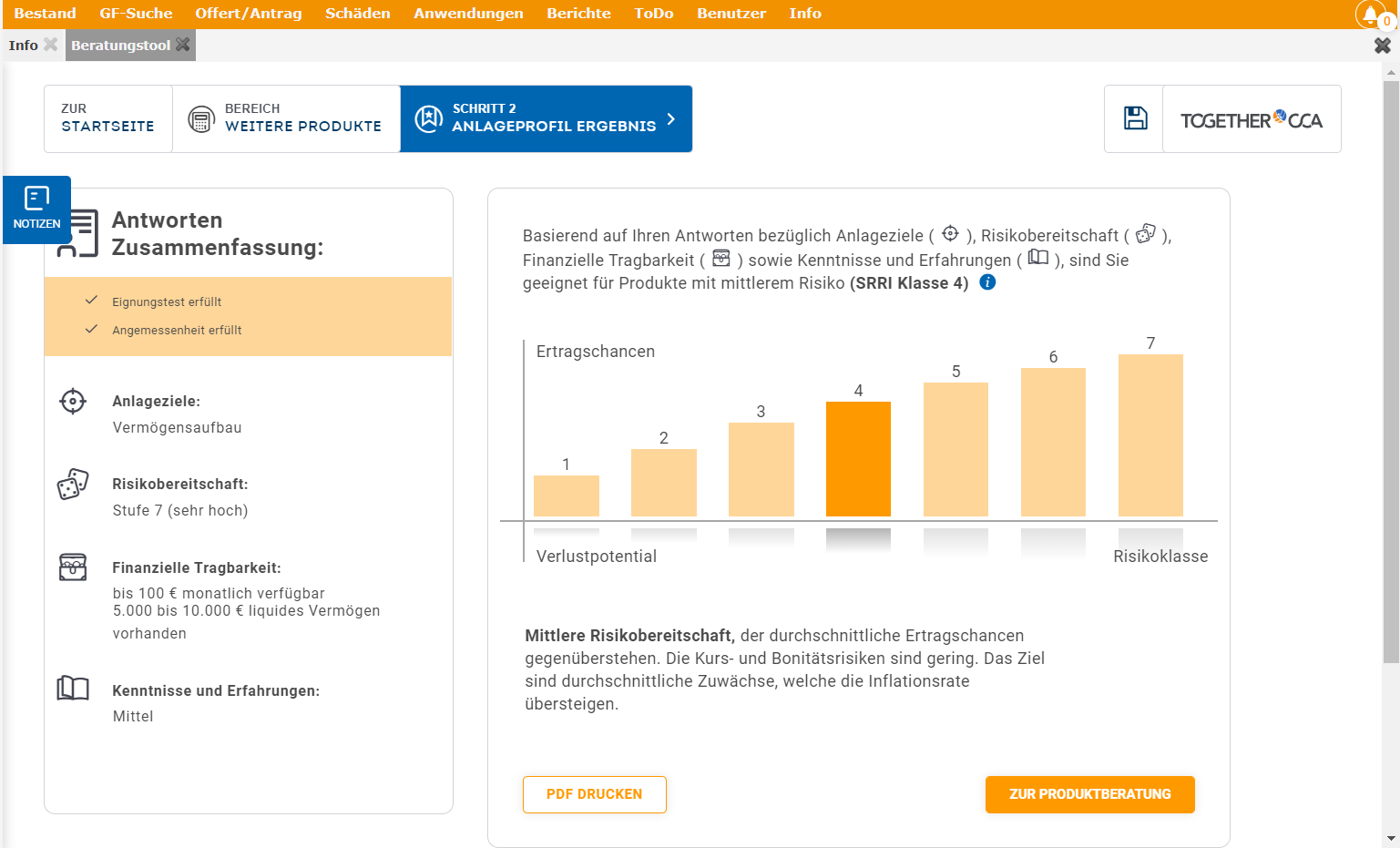The image size is (1400, 848).
Task: Click the Anlageziele target icon in summary
Action: coord(73,401)
